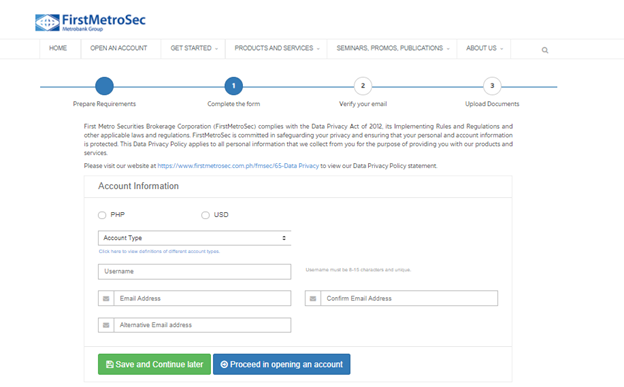Click link to view account type definitions
The height and width of the screenshot is (387, 624).
click(x=159, y=251)
